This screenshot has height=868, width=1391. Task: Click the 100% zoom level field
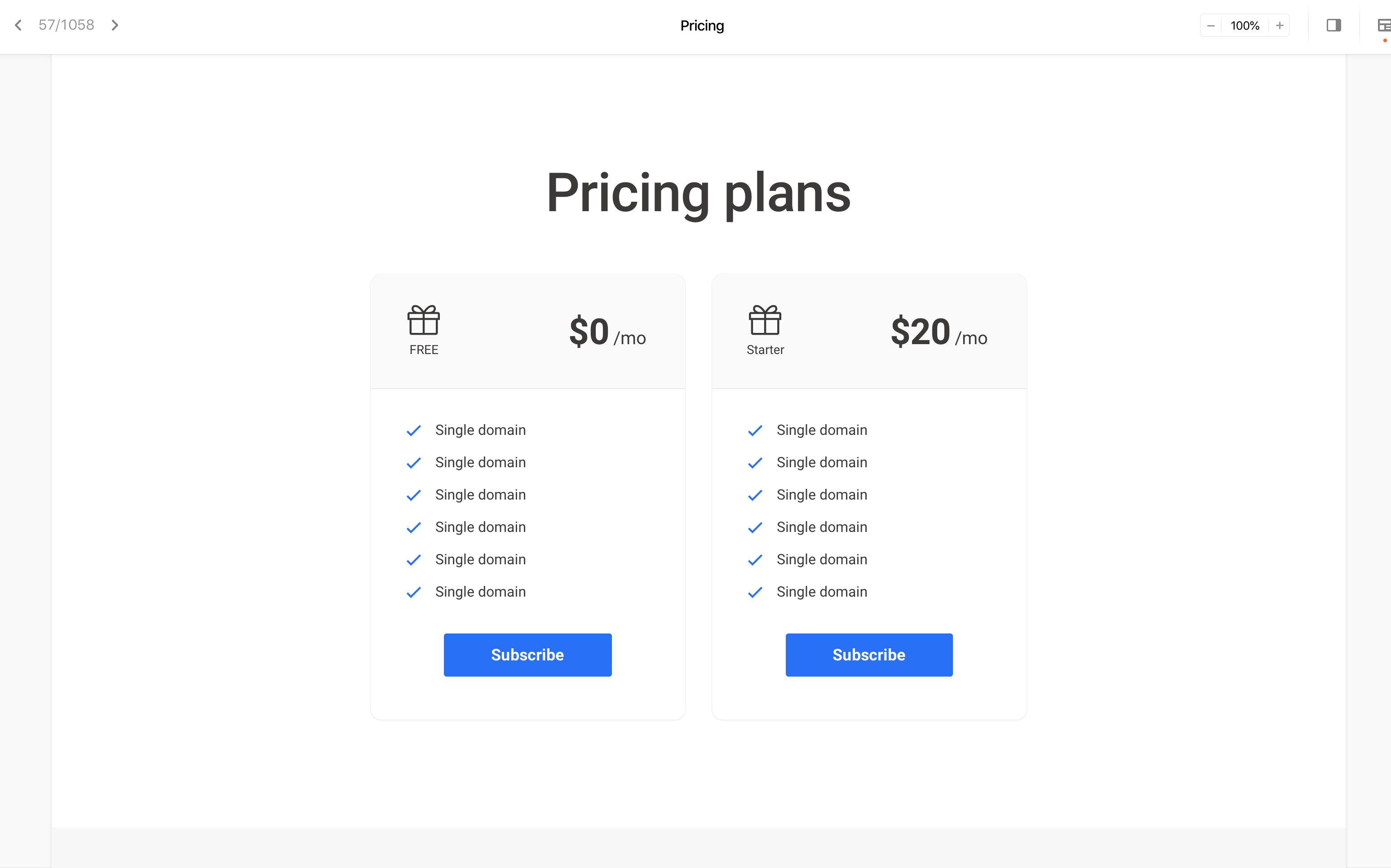pyautogui.click(x=1245, y=26)
